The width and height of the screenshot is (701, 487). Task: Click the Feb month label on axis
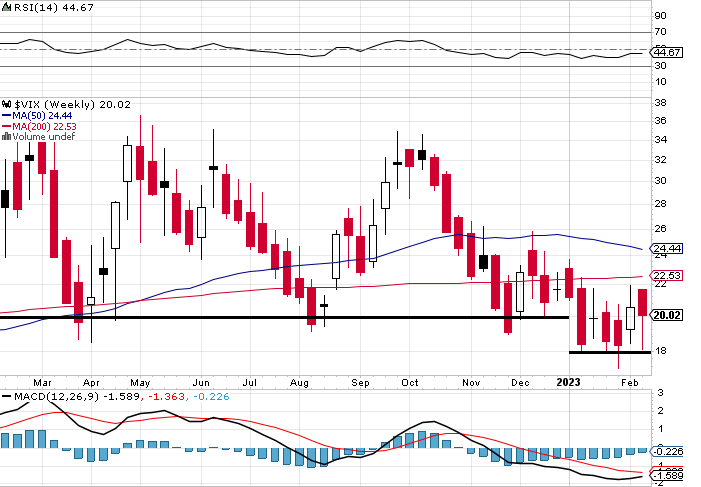coord(630,383)
